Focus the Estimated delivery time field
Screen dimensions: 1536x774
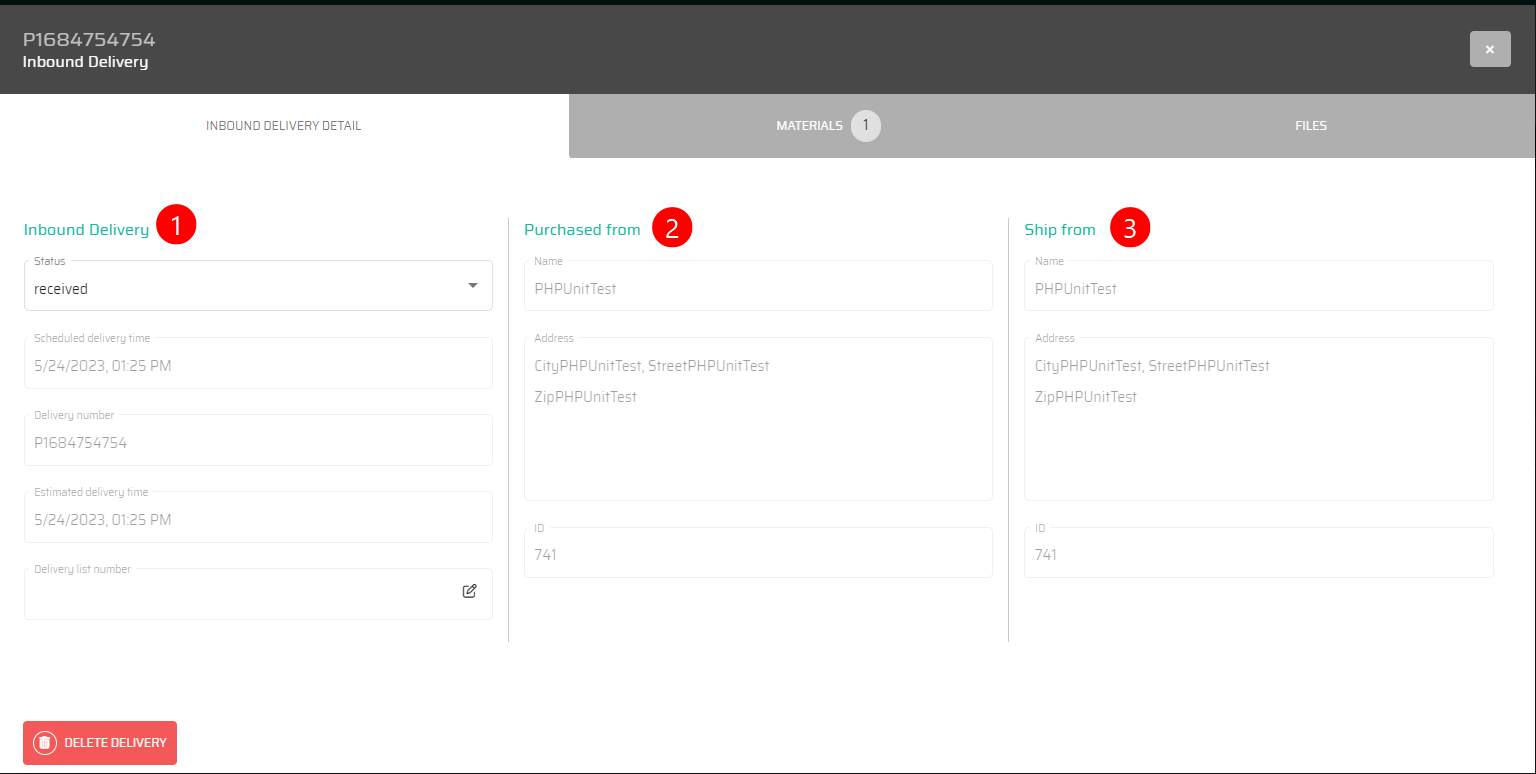pyautogui.click(x=258, y=519)
